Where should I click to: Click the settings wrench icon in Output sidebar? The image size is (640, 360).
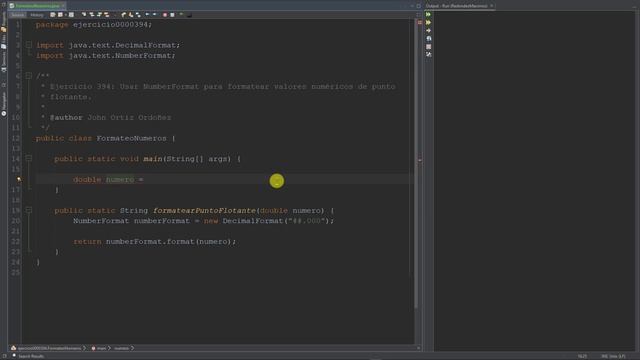(x=428, y=54)
